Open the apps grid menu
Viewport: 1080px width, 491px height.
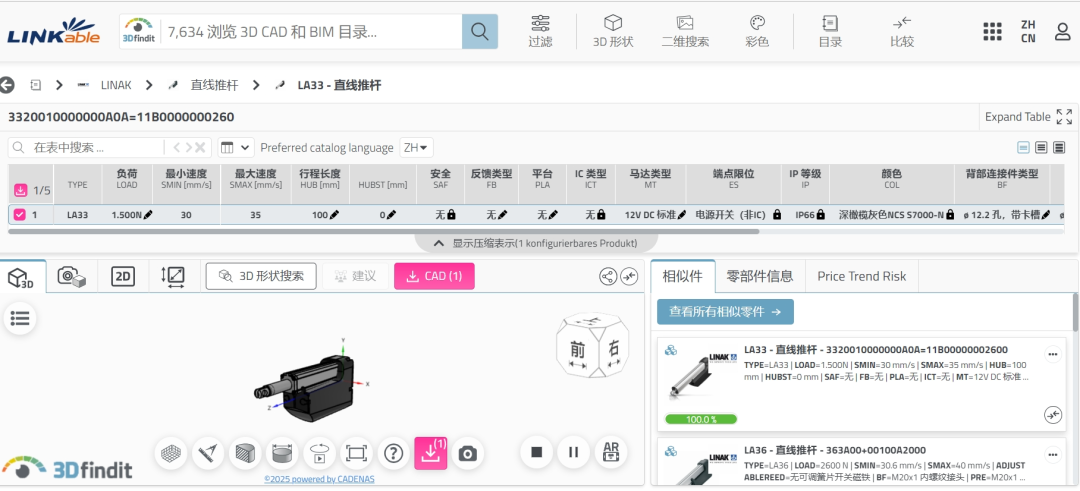click(992, 32)
